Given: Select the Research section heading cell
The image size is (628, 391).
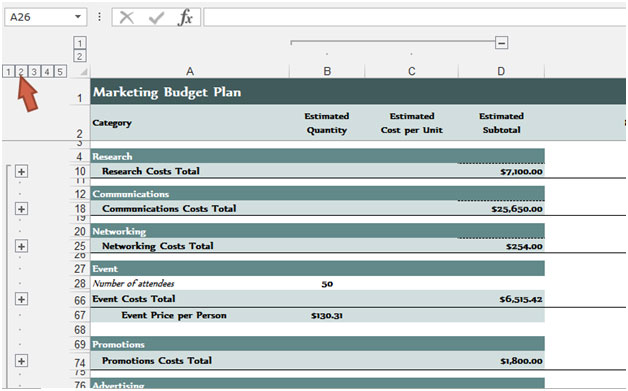Looking at the screenshot, I should (x=190, y=156).
